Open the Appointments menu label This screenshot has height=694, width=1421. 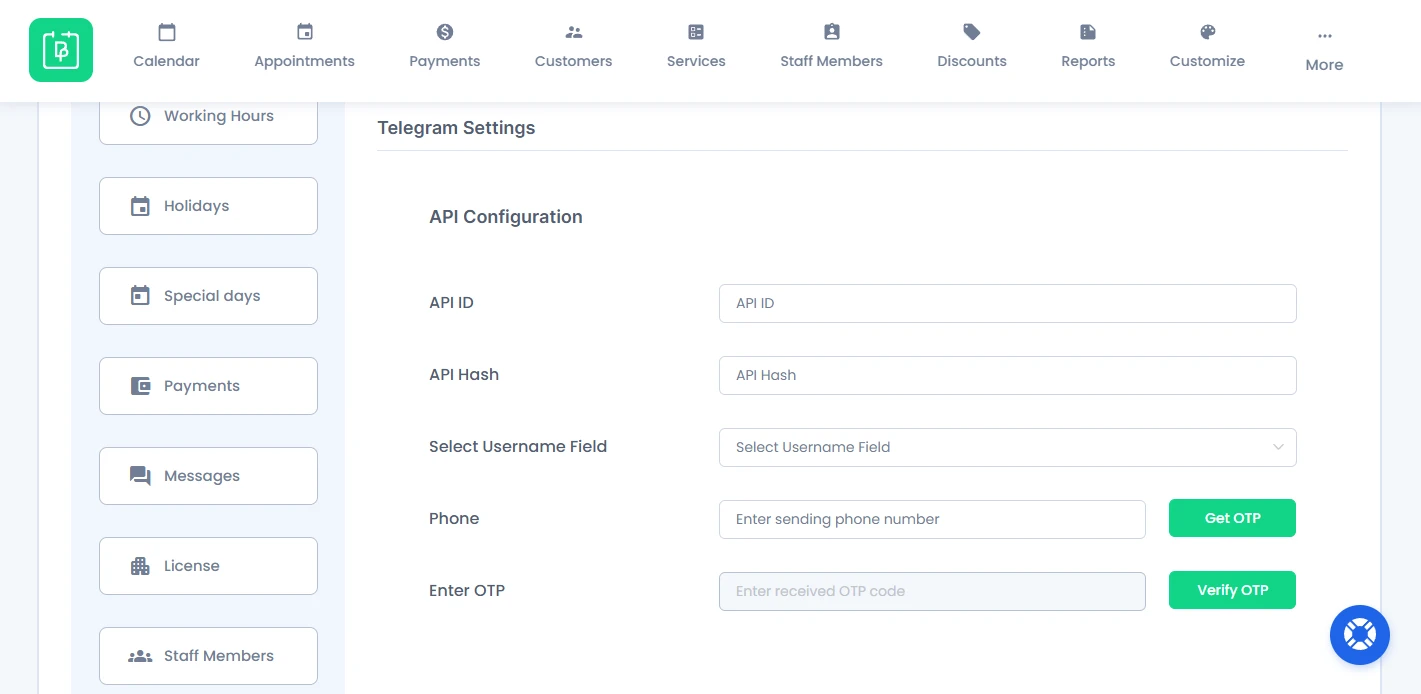tap(305, 61)
